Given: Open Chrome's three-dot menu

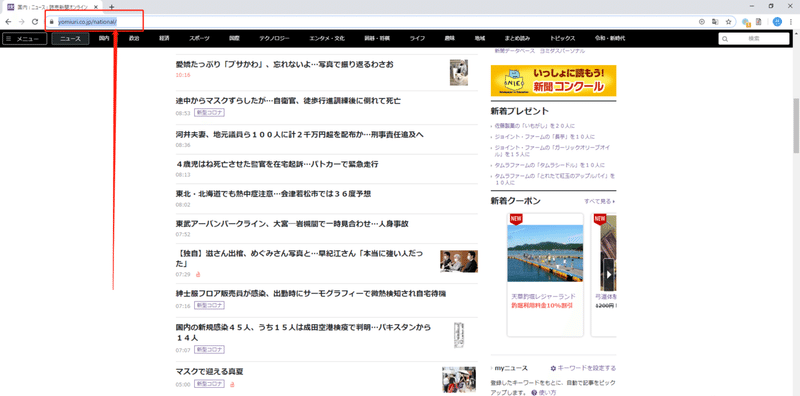Looking at the screenshot, I should coord(791,22).
